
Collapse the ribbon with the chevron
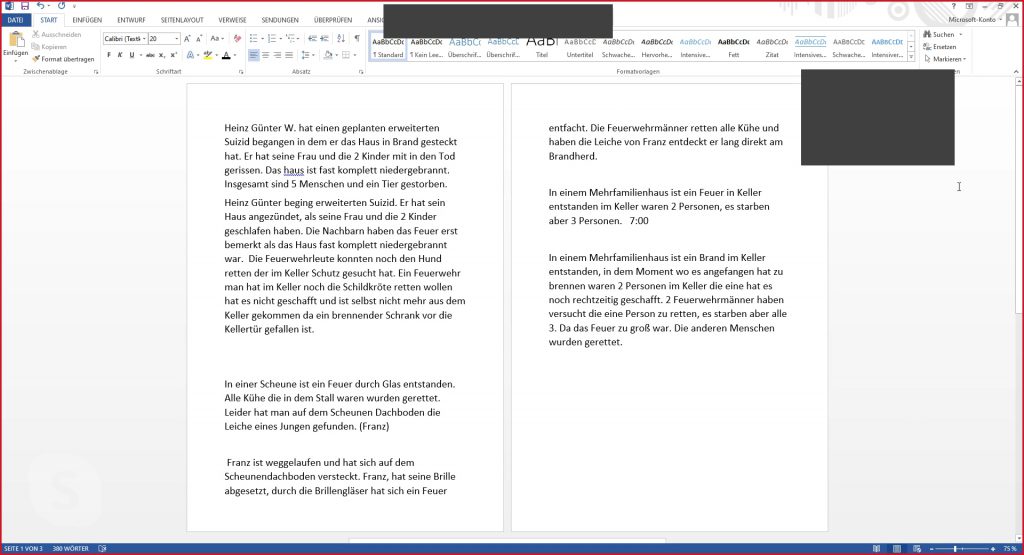[x=1016, y=72]
